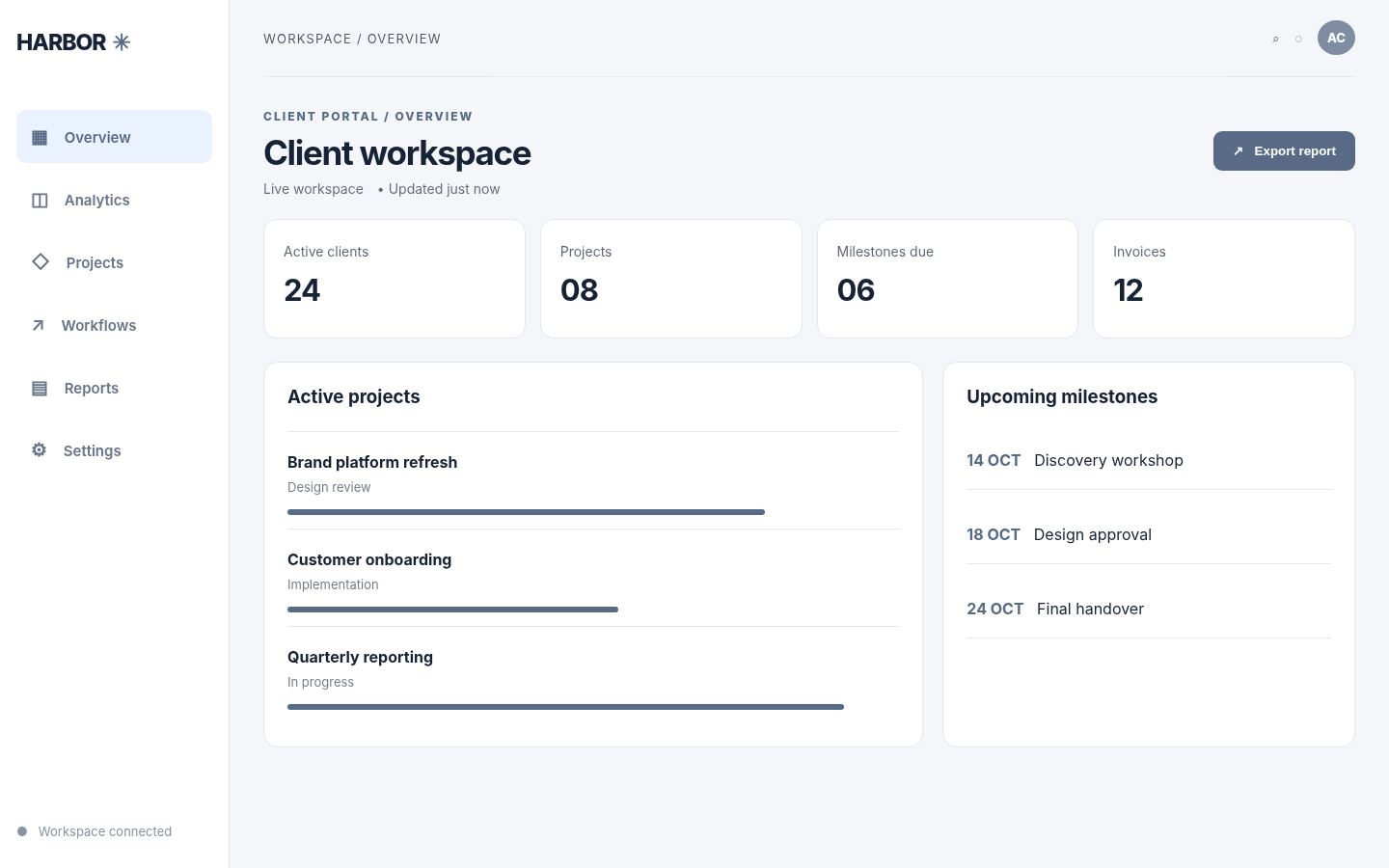Select Projects in the sidebar
The image size is (1389, 868).
(114, 262)
